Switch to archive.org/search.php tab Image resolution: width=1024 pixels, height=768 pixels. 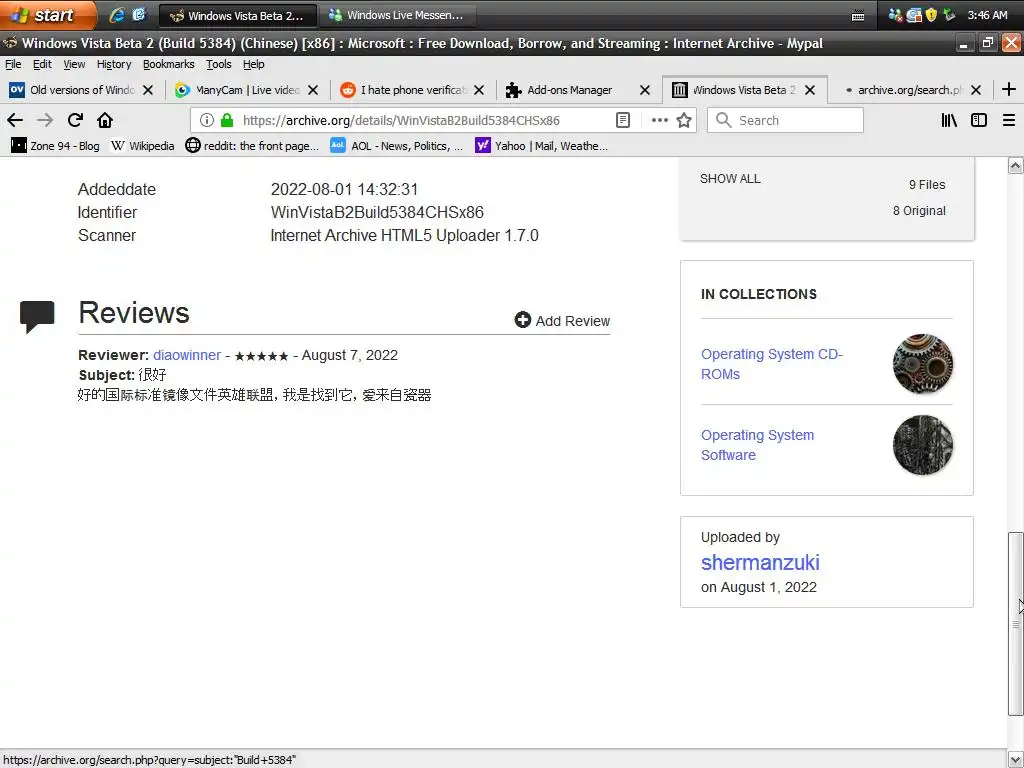[x=910, y=90]
